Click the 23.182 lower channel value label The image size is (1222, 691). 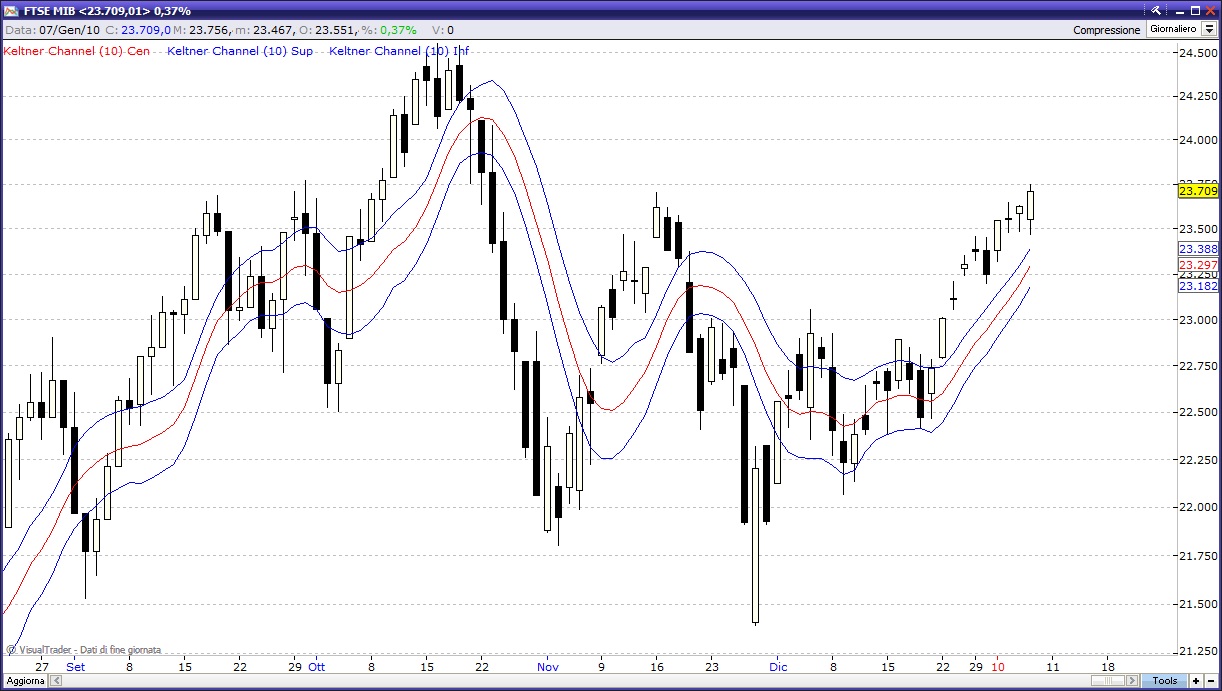1198,286
